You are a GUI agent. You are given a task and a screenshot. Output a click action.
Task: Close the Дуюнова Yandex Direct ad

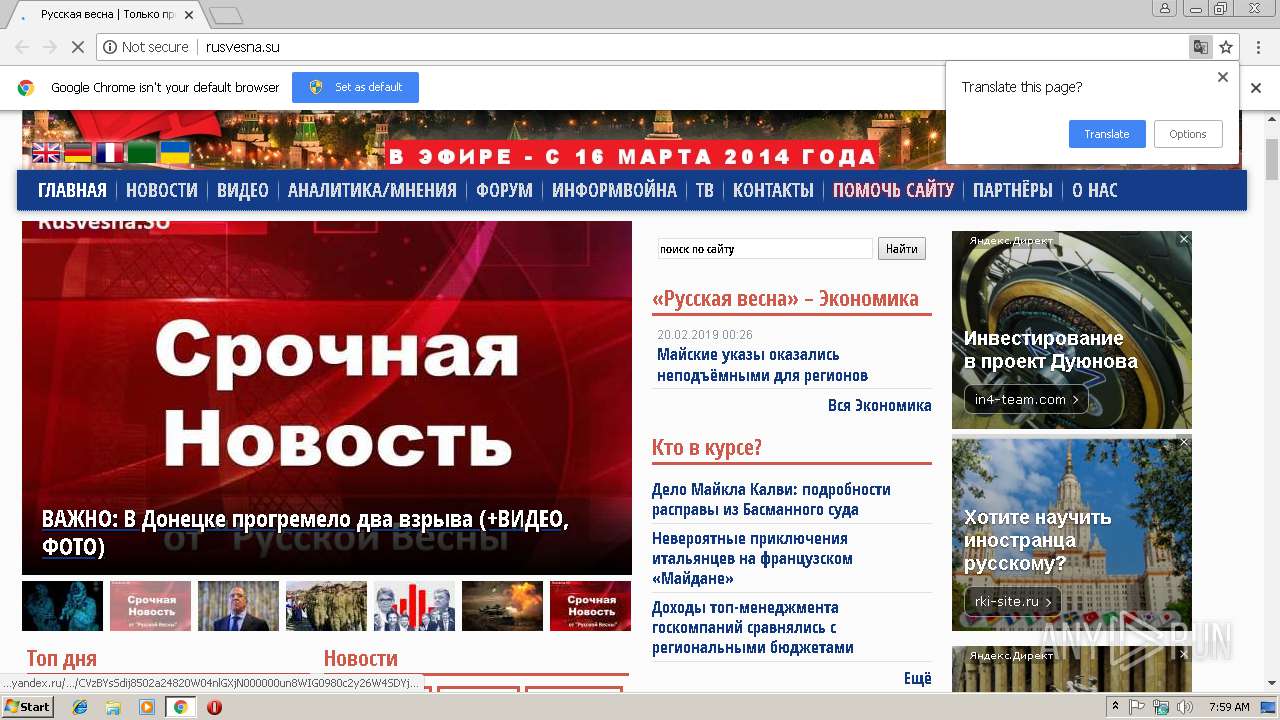coord(1184,239)
